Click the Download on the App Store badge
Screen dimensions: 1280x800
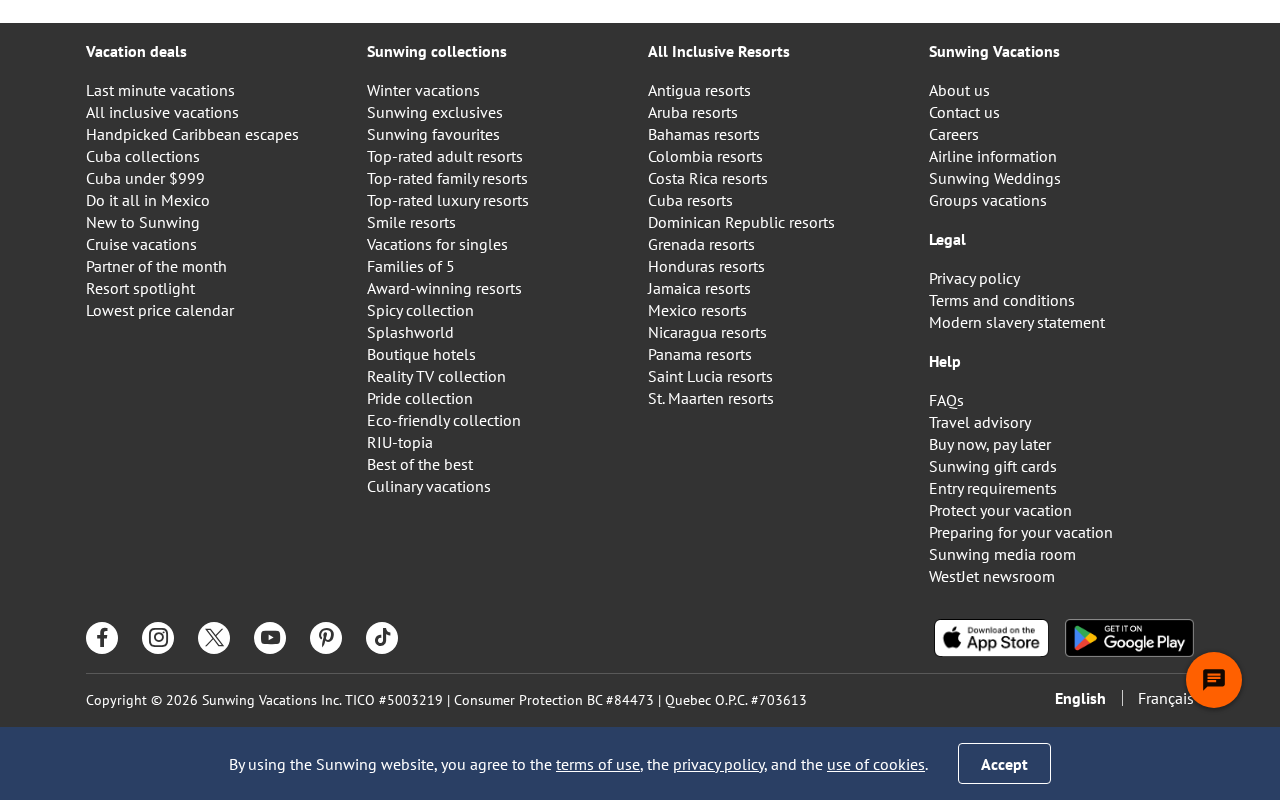click(991, 638)
